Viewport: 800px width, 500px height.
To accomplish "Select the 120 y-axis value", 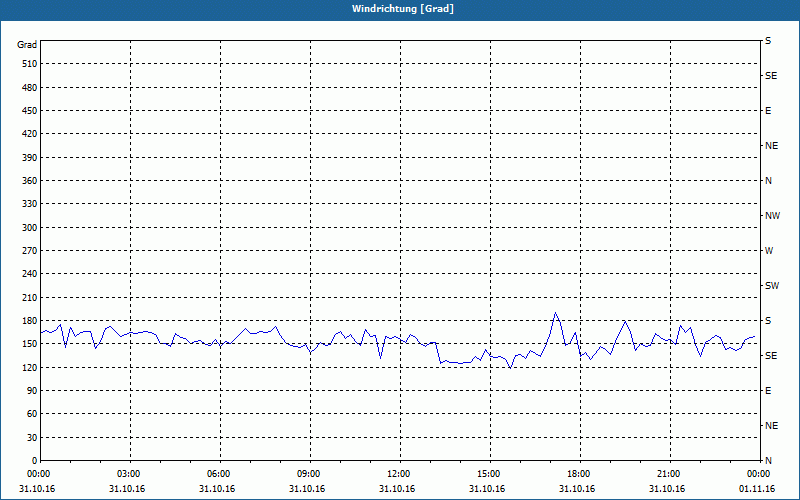I will (30, 367).
